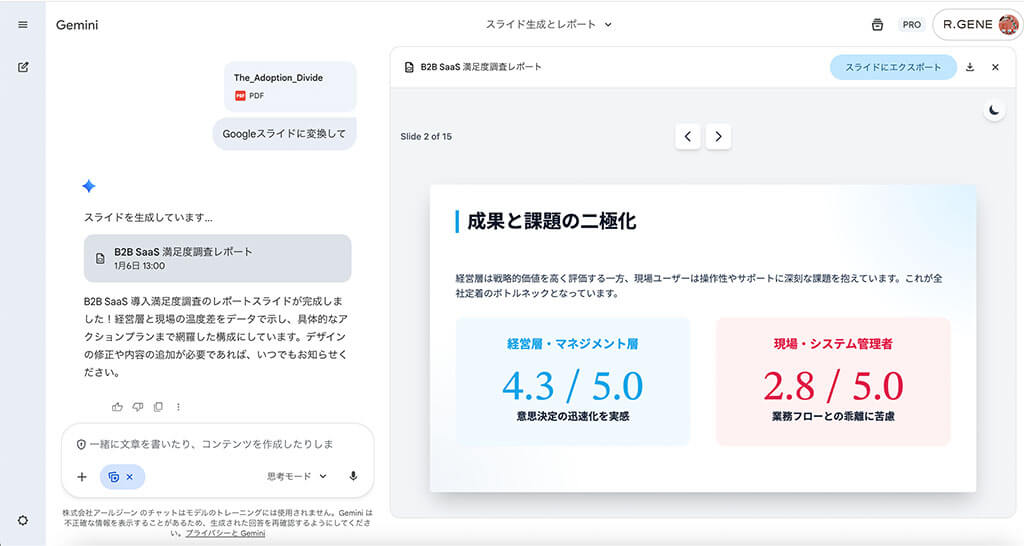The width and height of the screenshot is (1024, 546).
Task: Click the thumbs down feedback icon
Action: (138, 407)
